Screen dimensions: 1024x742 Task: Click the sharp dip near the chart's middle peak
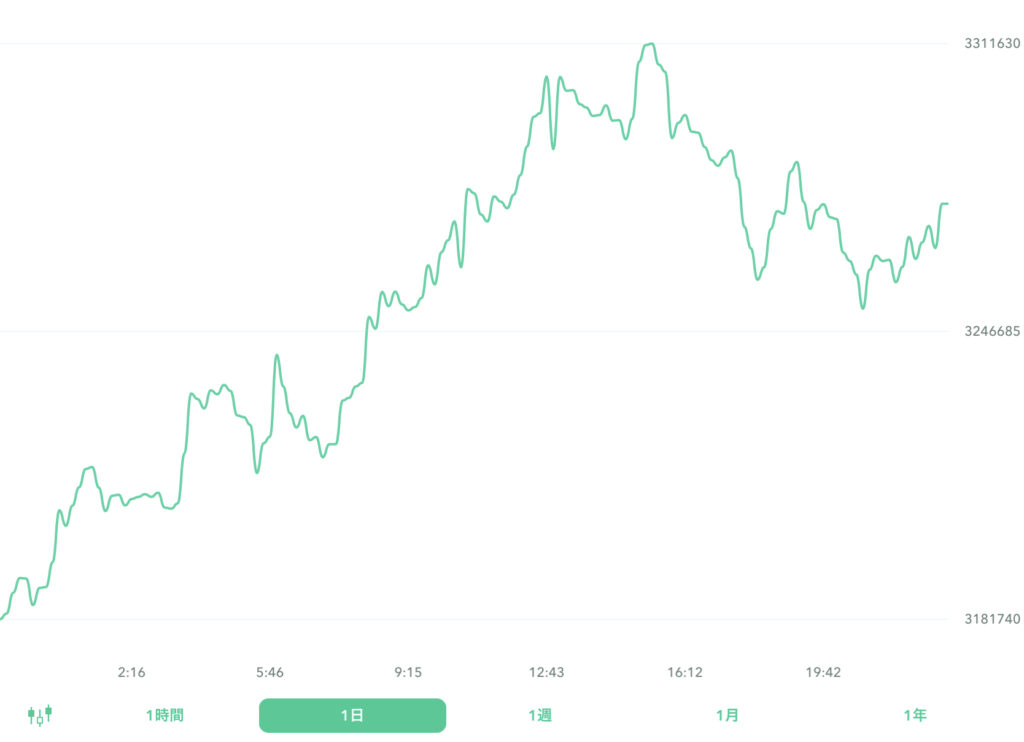tap(553, 150)
